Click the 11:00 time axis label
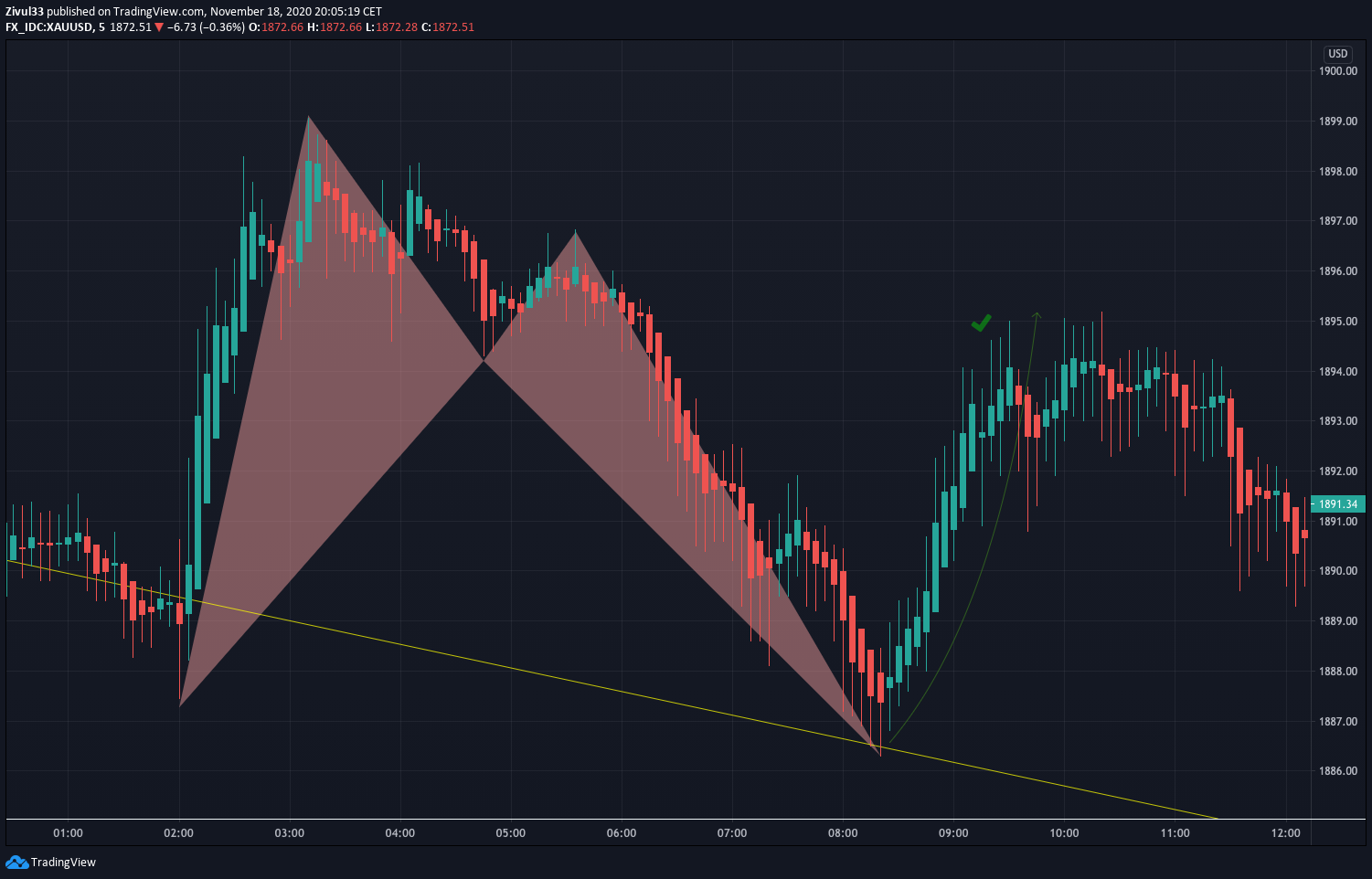The image size is (1372, 879). [1175, 833]
